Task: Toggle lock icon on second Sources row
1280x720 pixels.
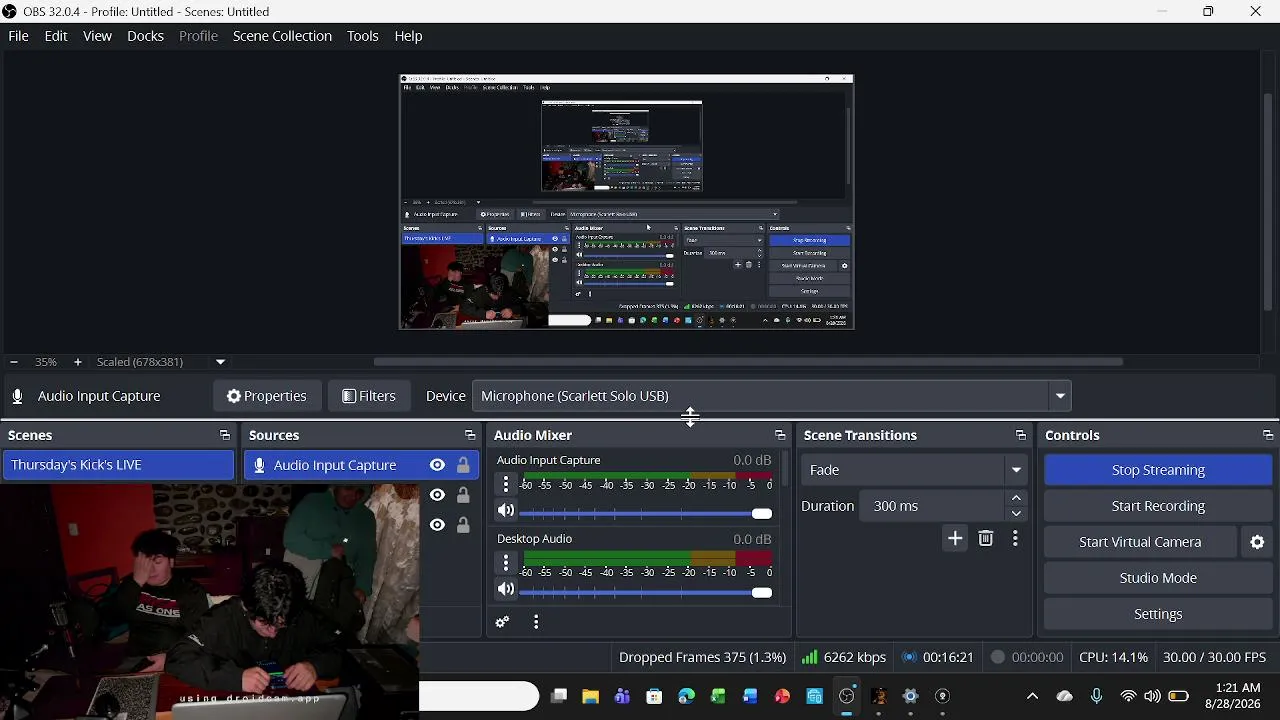Action: 463,495
